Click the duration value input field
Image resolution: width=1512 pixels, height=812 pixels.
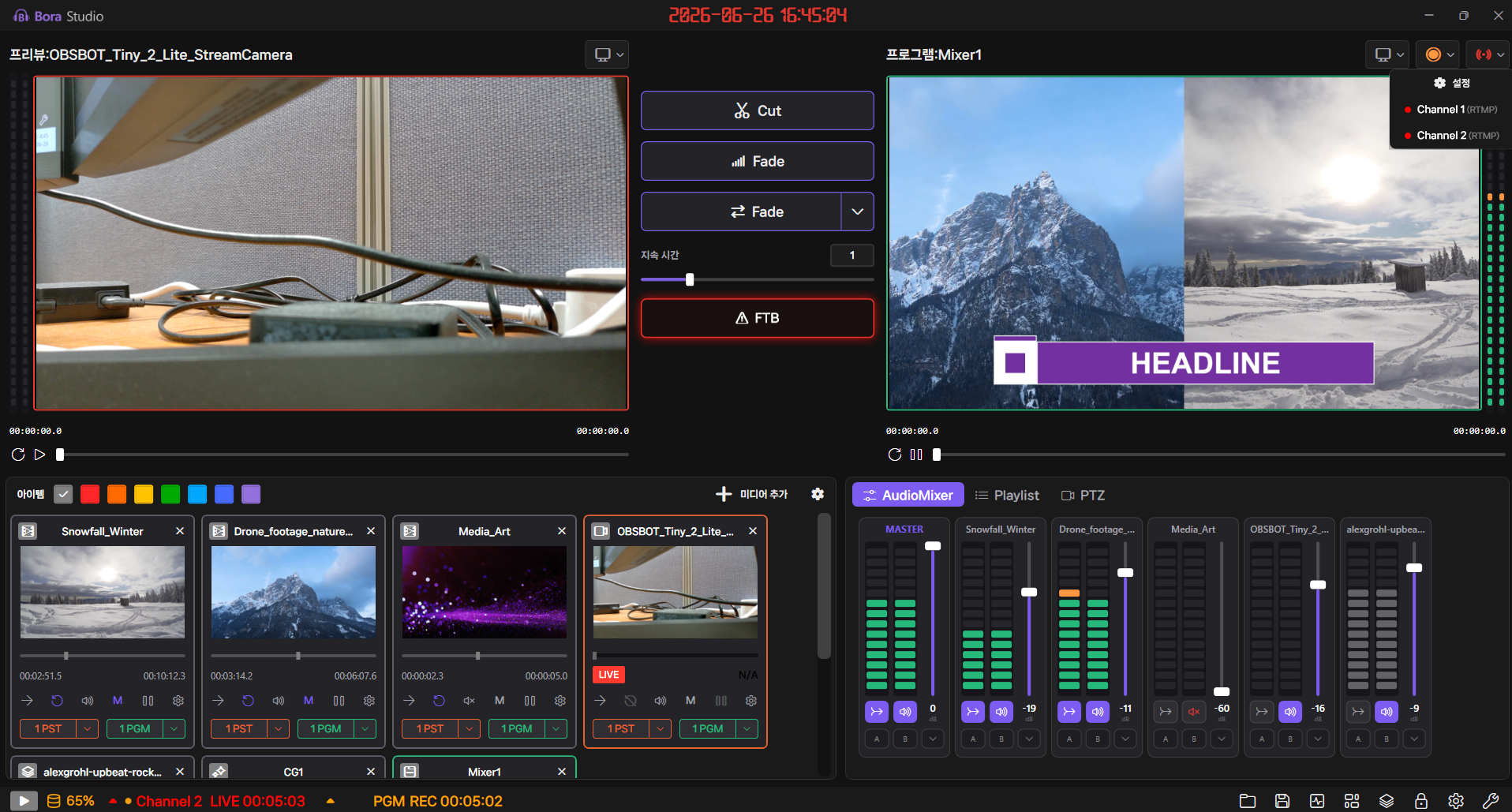pos(852,255)
